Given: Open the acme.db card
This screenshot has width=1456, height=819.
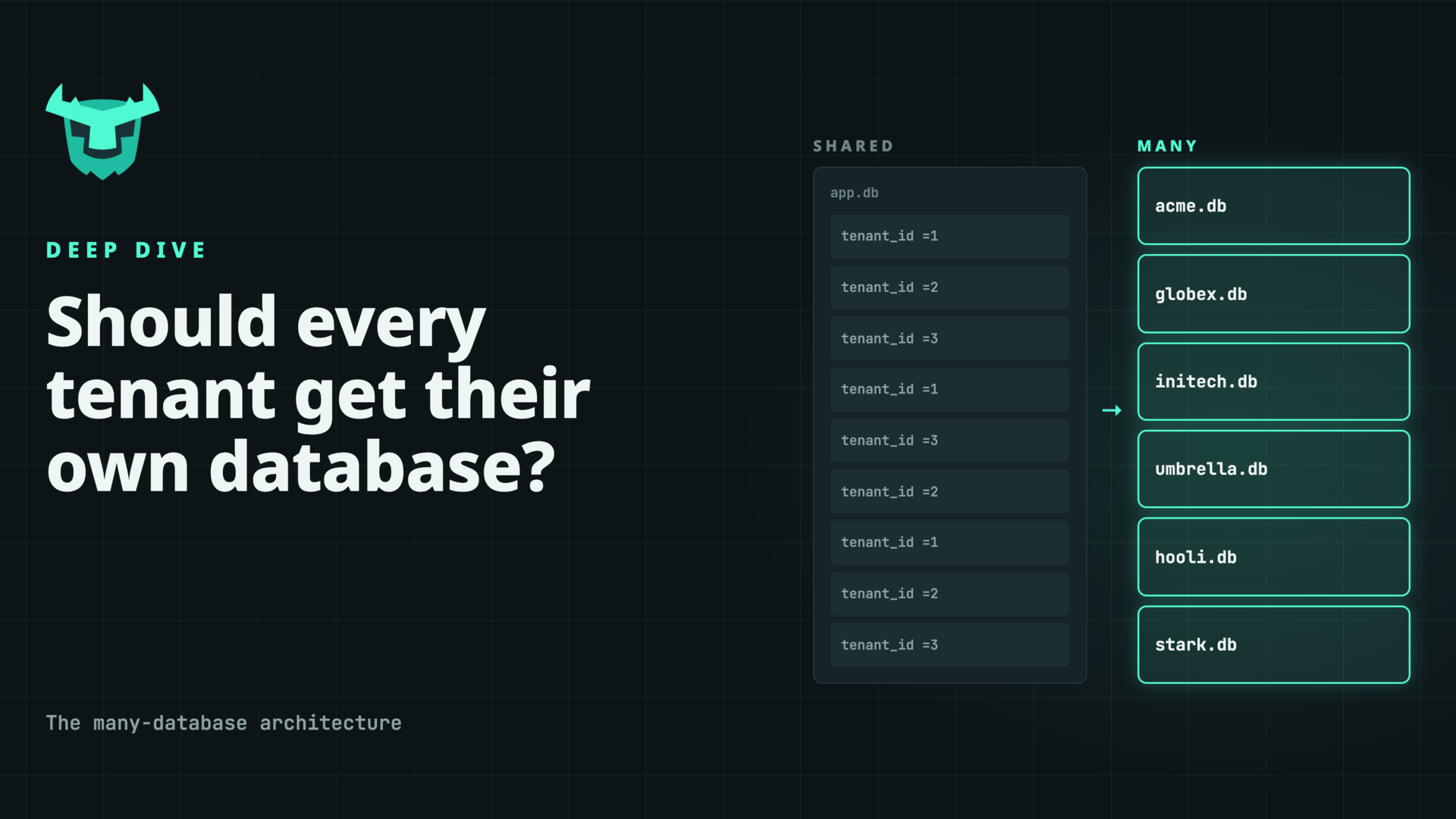Looking at the screenshot, I should pos(1273,206).
